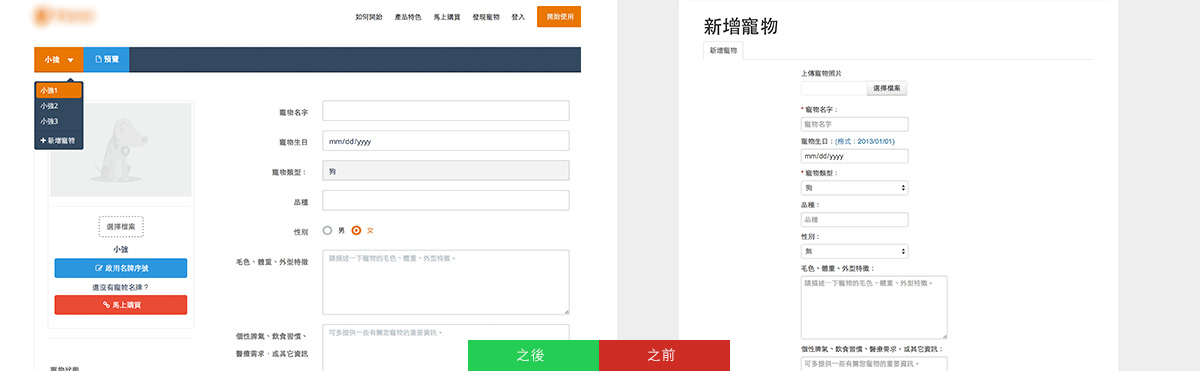Click the 個性脾氣 textarea on right page

tap(874, 364)
